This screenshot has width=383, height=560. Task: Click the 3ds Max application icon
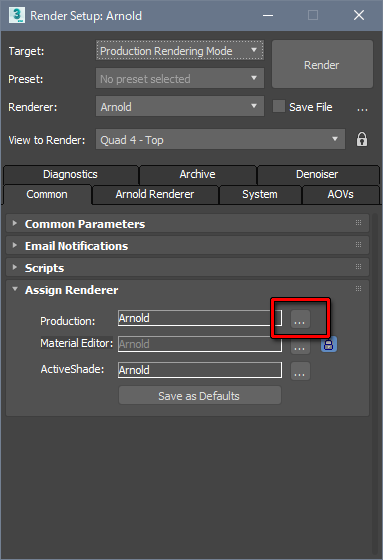(x=17, y=15)
